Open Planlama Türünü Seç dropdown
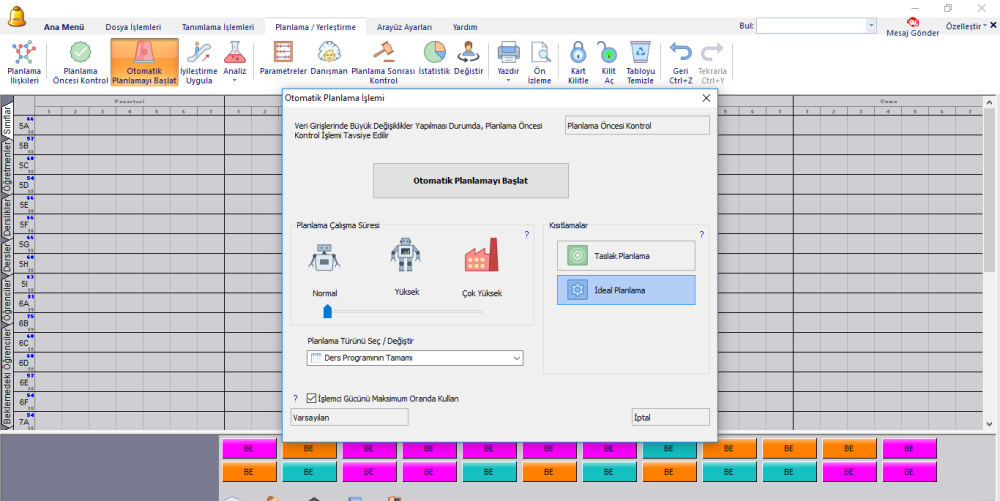1000x501 pixels. tap(415, 358)
